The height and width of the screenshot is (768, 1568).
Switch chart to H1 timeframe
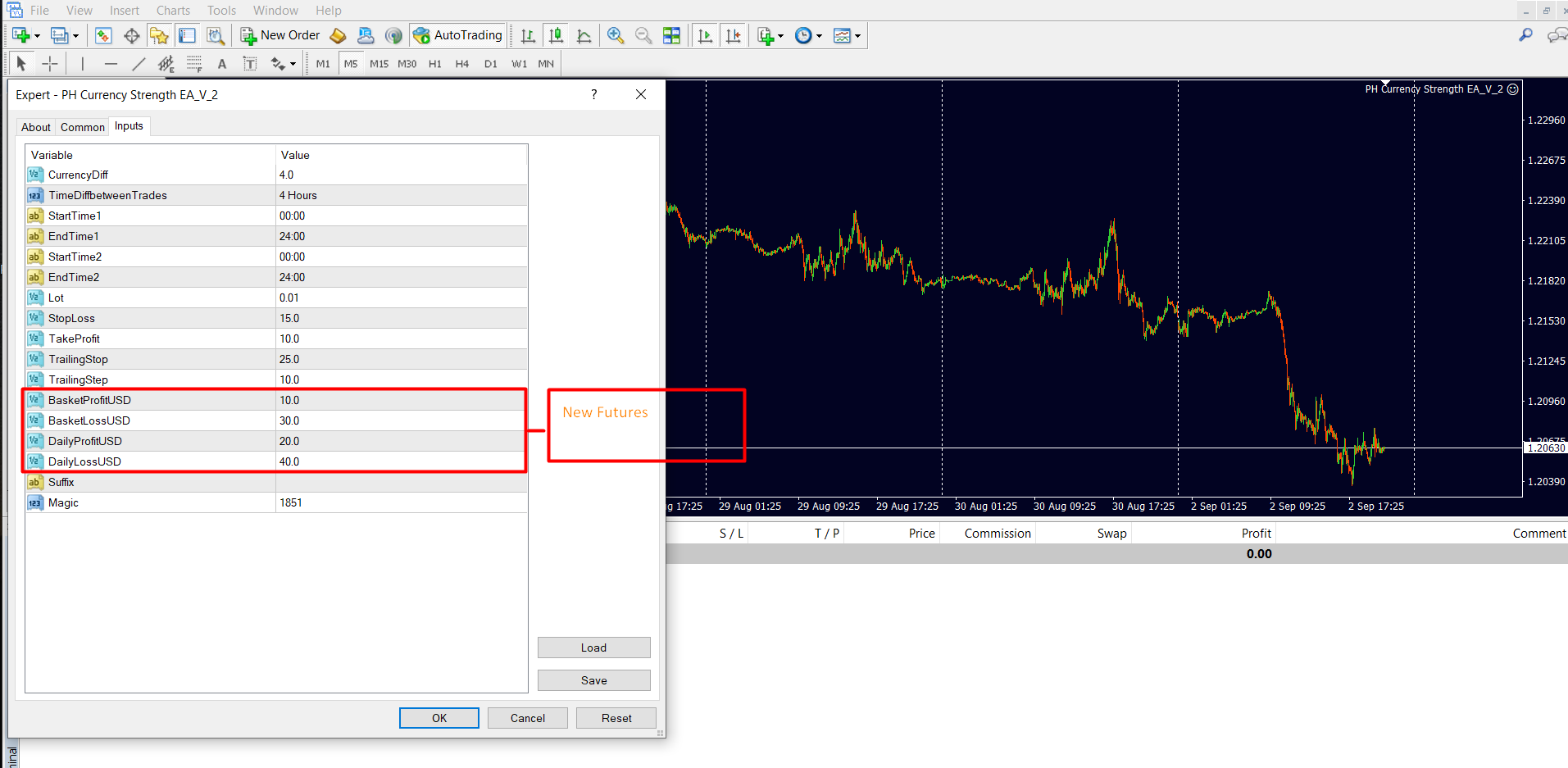(434, 64)
